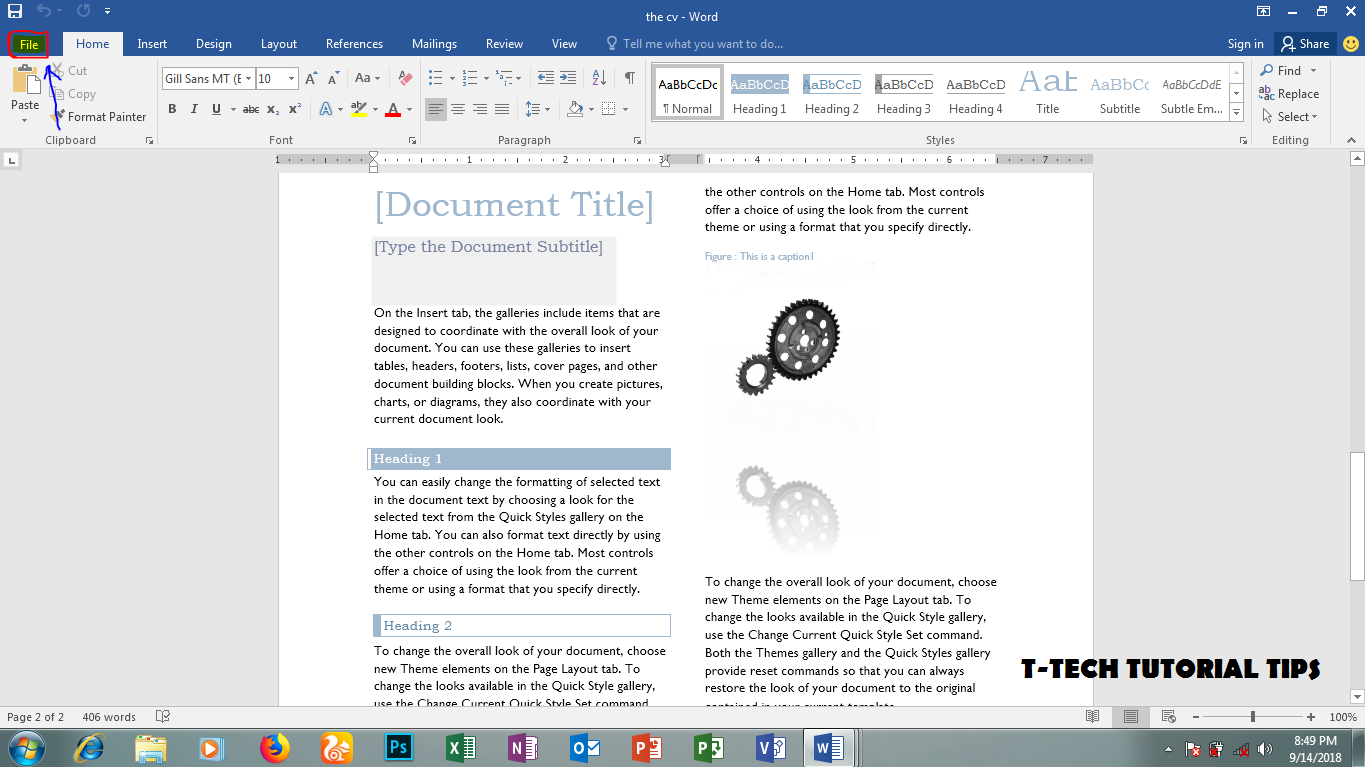Viewport: 1365px width, 767px height.
Task: Open the font size dropdown
Action: coord(291,78)
